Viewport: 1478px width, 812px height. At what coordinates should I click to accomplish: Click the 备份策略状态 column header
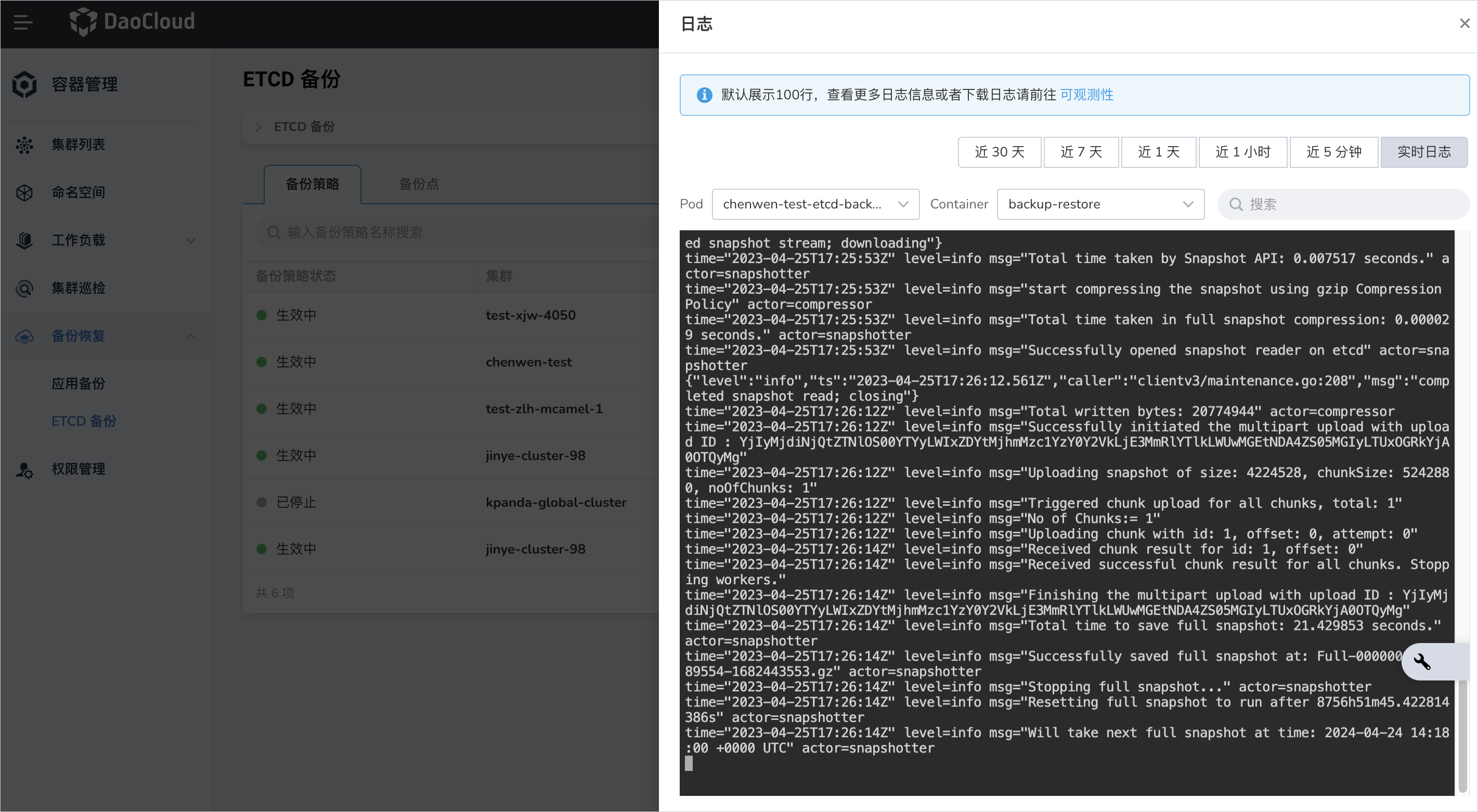click(x=295, y=277)
